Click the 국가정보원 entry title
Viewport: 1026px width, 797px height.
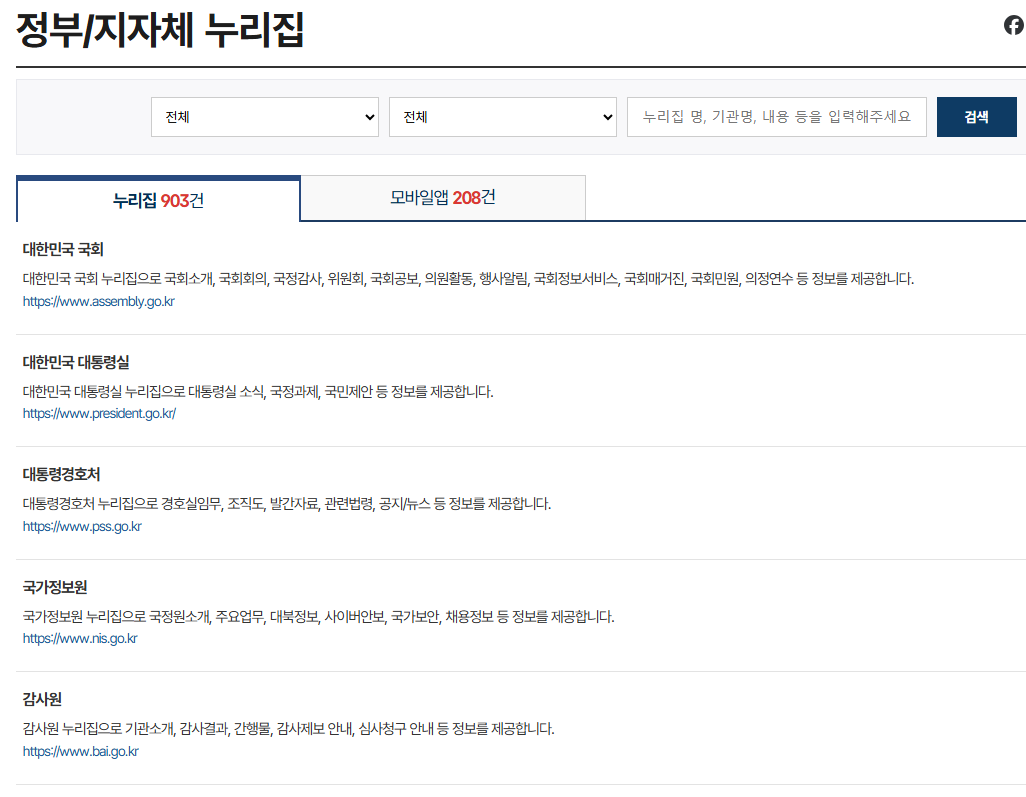55,587
